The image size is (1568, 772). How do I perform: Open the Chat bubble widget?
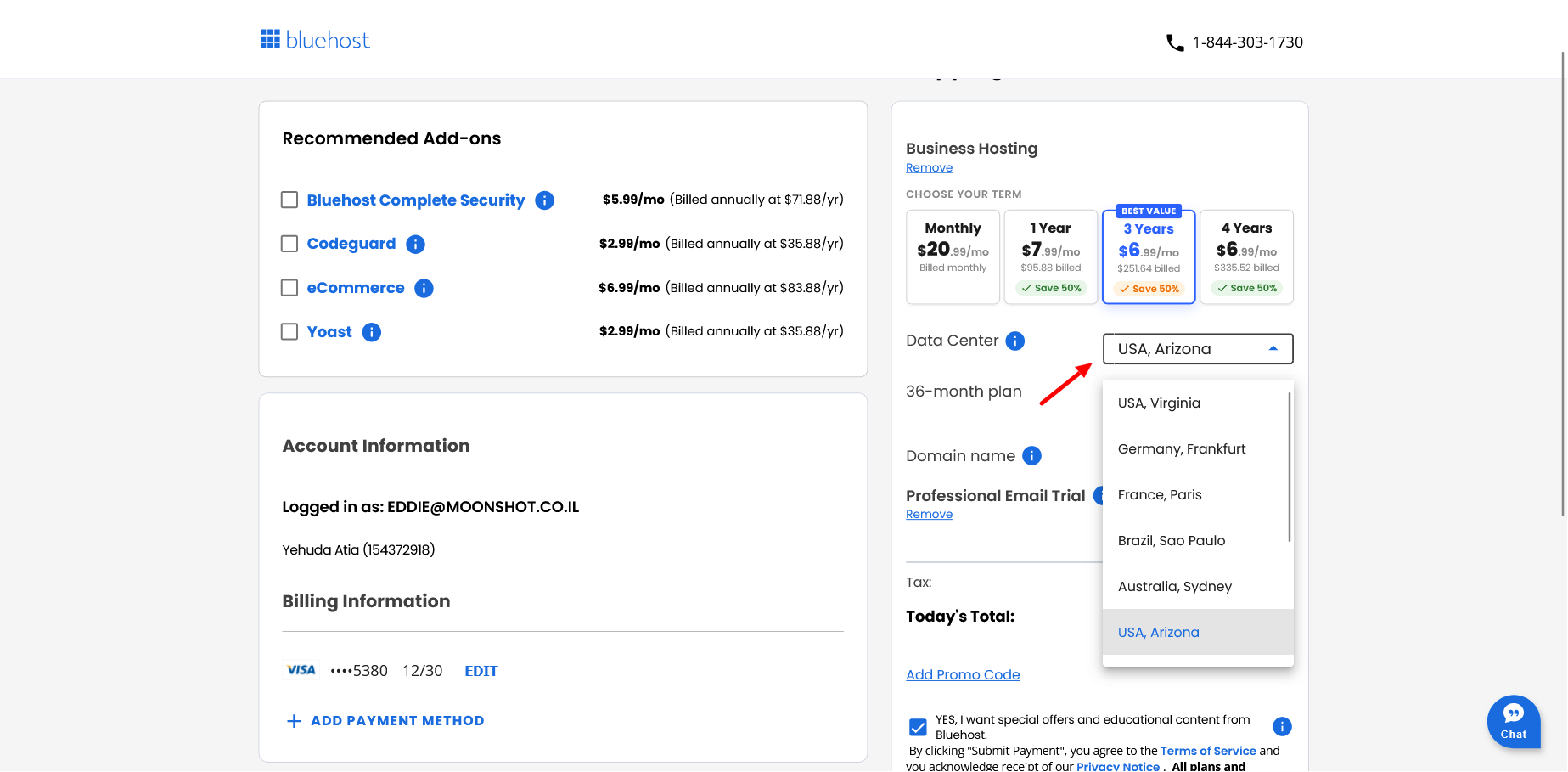point(1514,722)
